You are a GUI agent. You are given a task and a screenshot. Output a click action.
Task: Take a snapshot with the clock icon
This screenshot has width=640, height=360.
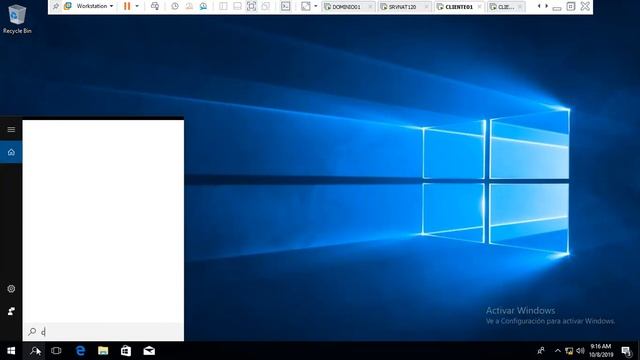click(175, 6)
